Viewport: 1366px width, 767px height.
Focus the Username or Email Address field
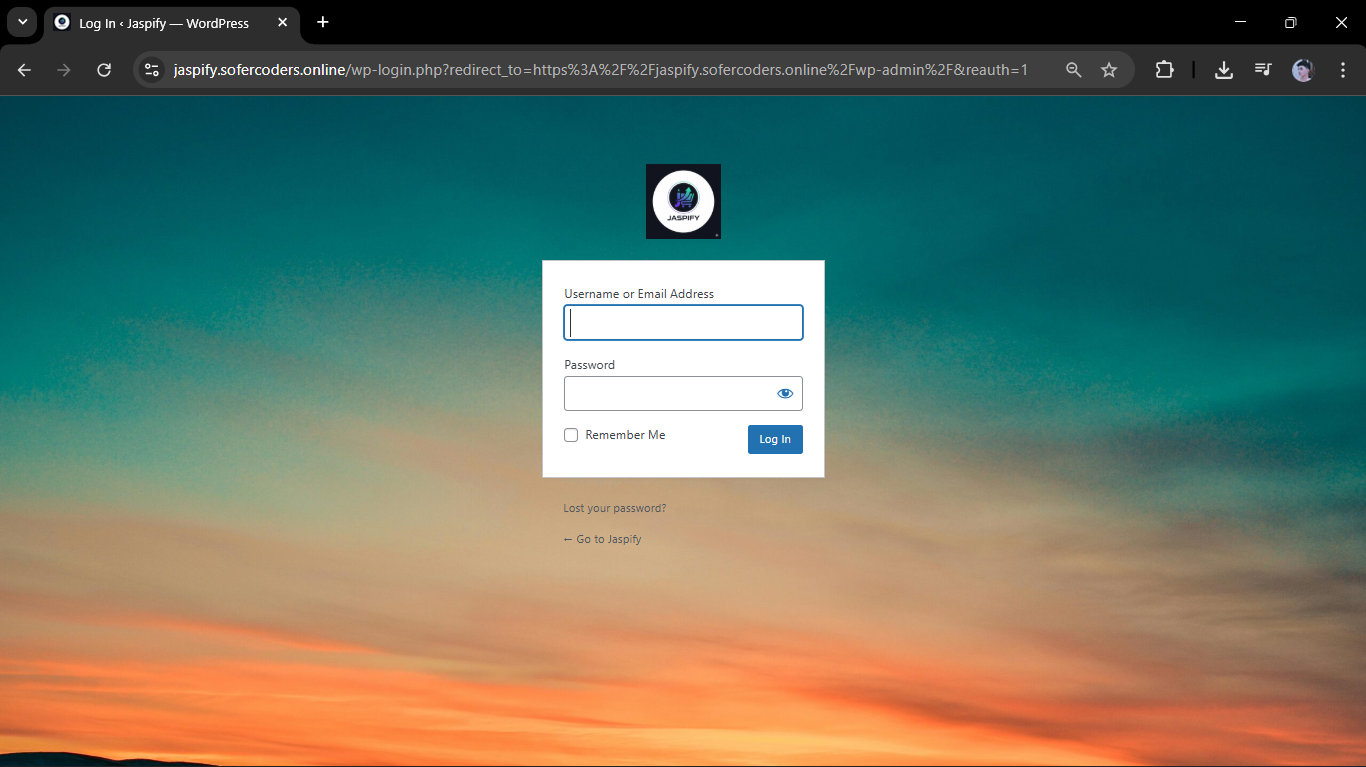click(x=683, y=322)
